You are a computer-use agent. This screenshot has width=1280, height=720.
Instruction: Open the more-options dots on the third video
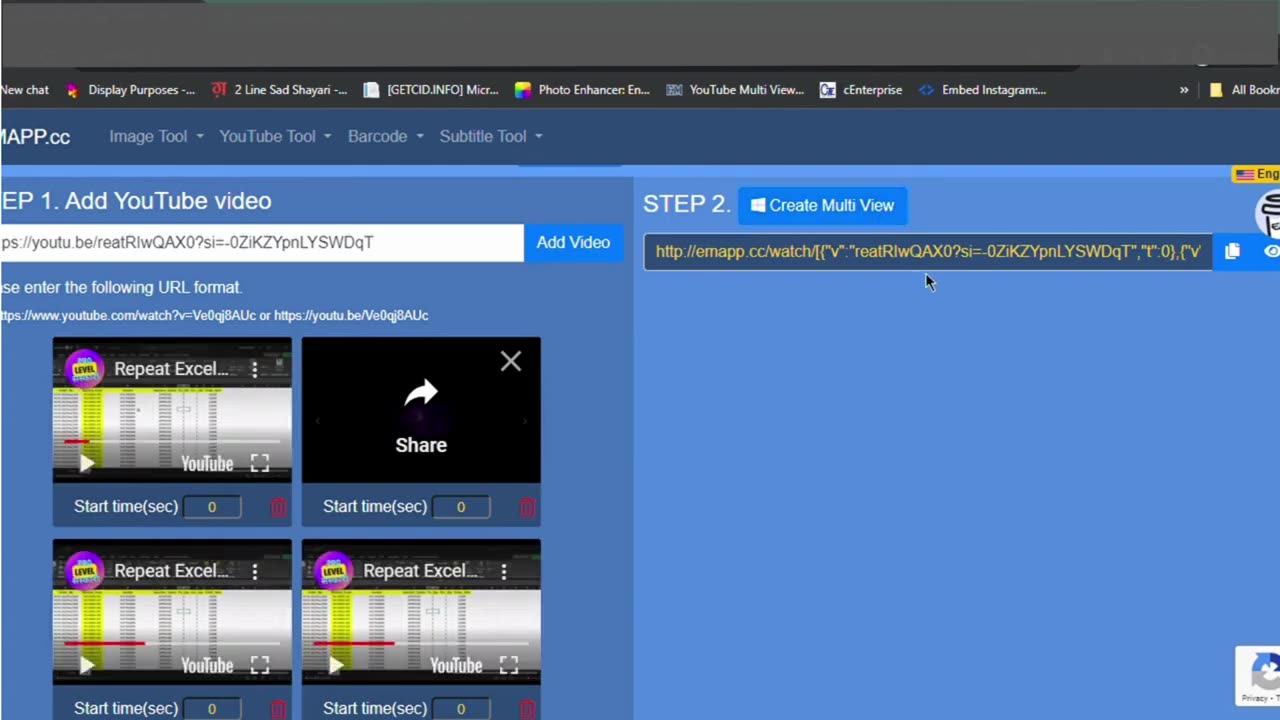(x=255, y=571)
